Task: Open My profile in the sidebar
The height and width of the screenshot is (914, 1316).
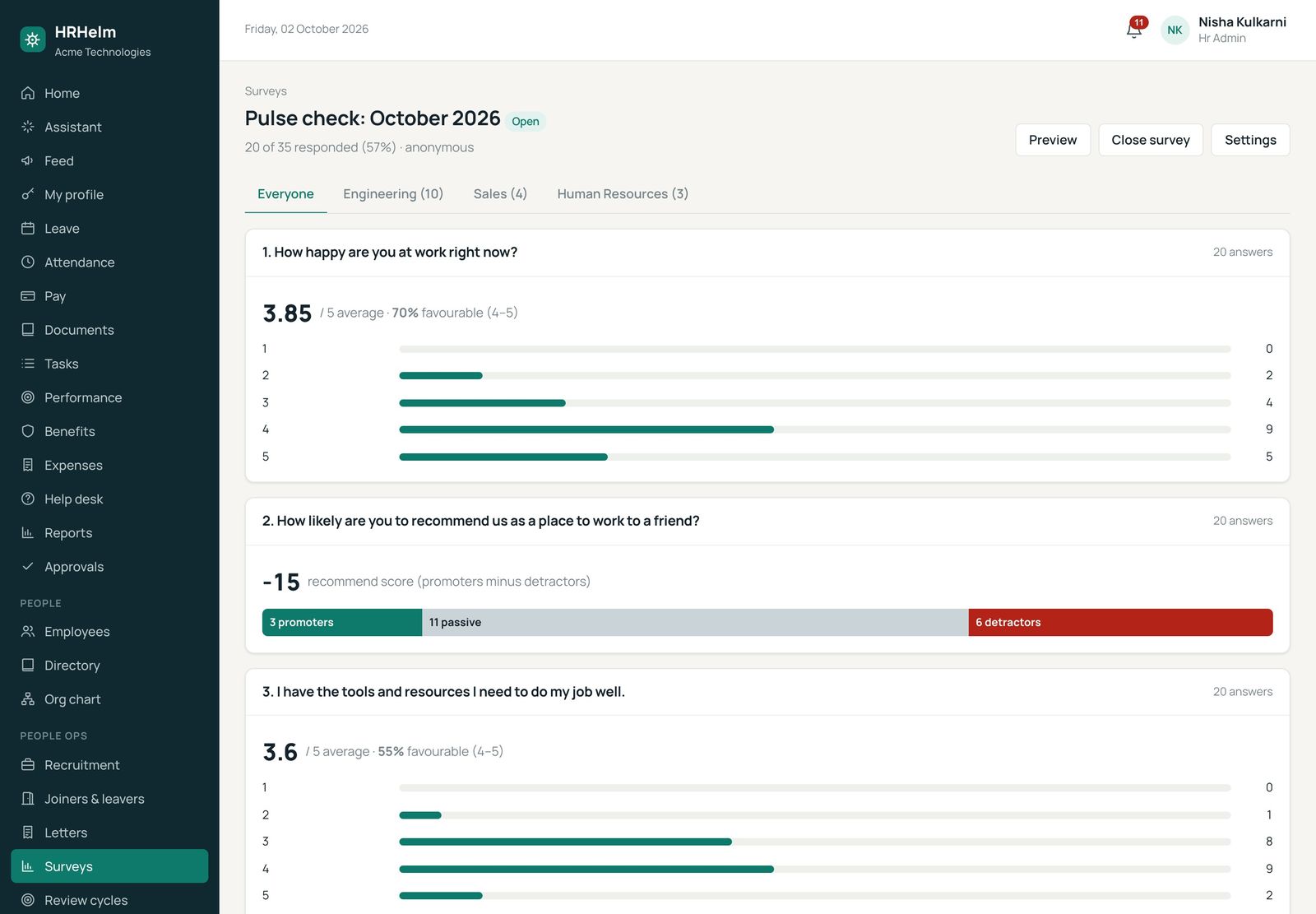Action: pyautogui.click(x=109, y=194)
